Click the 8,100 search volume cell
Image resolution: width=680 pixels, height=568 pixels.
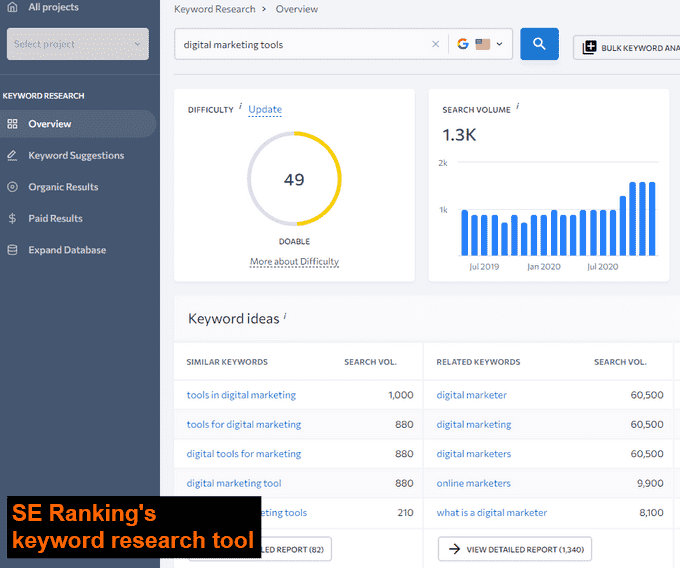(651, 513)
